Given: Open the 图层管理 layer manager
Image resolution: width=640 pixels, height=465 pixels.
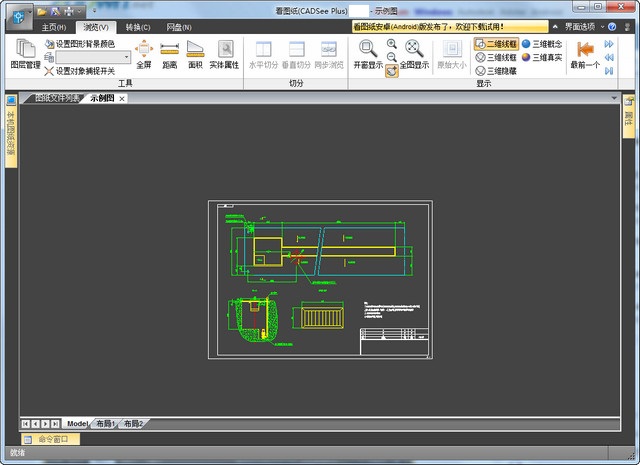Looking at the screenshot, I should 26,54.
